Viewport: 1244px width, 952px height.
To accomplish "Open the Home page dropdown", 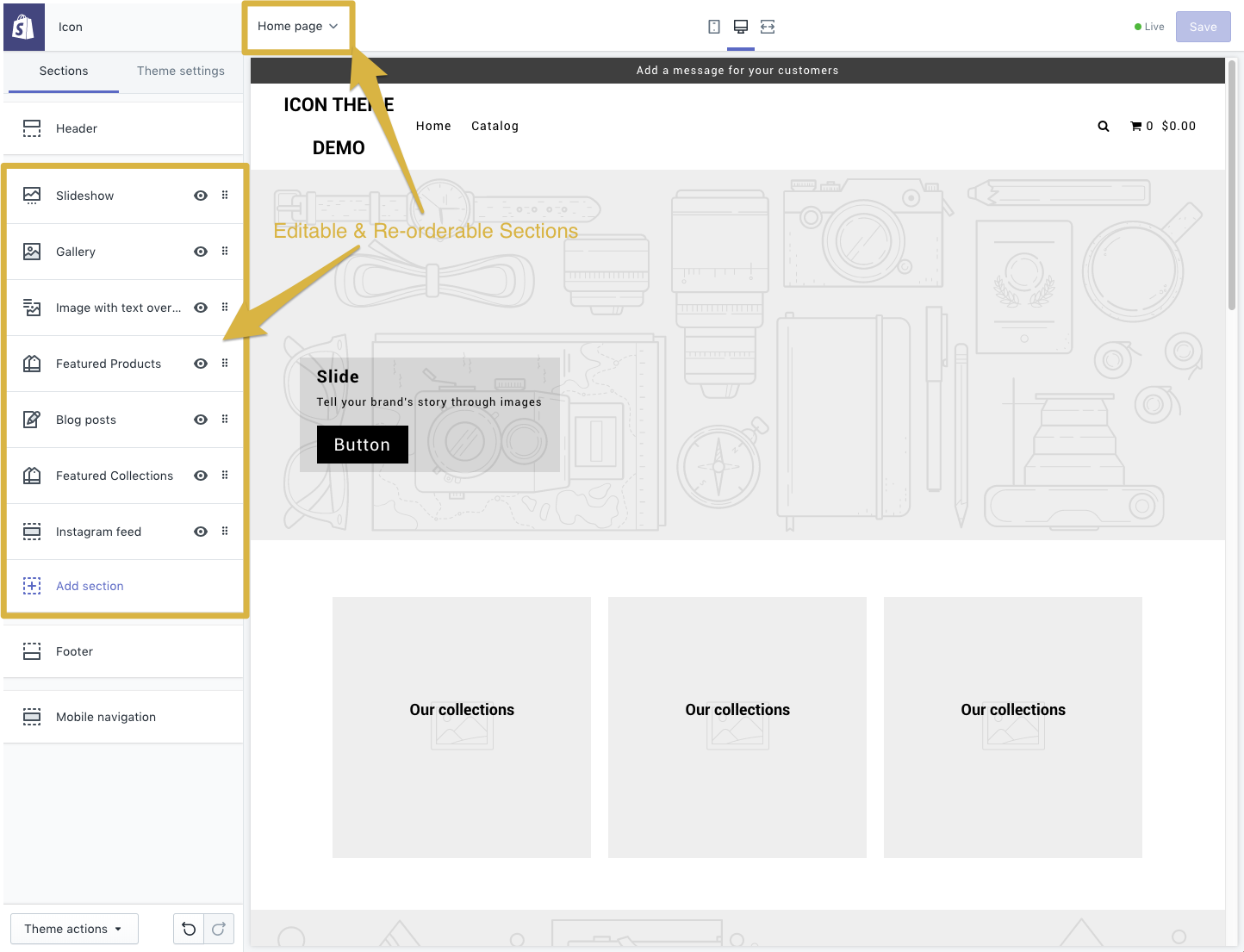I will (x=297, y=27).
